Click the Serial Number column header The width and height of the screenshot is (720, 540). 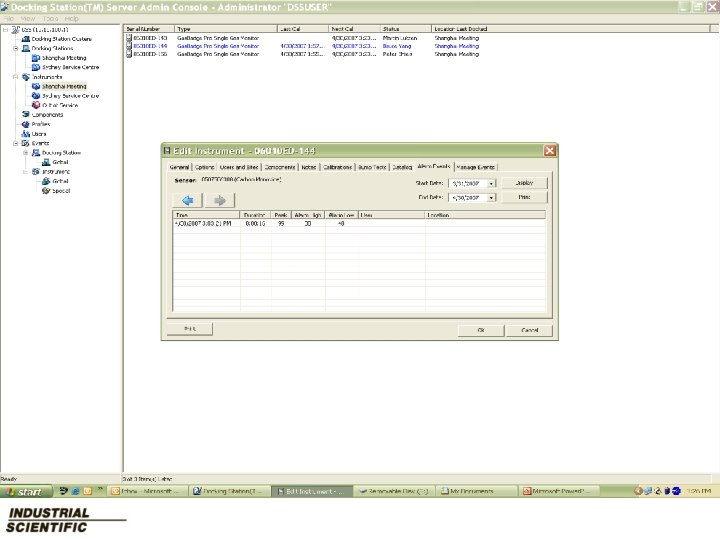tap(149, 28)
